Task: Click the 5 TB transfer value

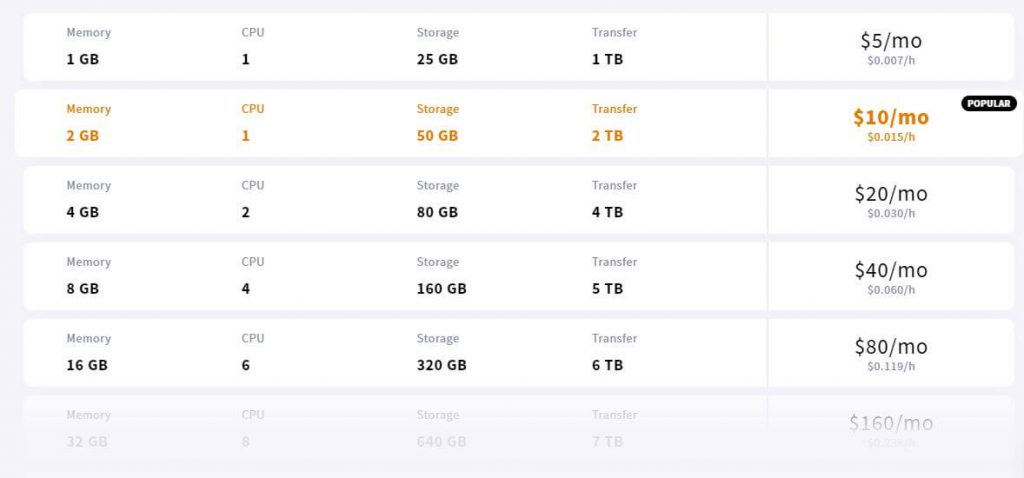Action: click(x=607, y=289)
